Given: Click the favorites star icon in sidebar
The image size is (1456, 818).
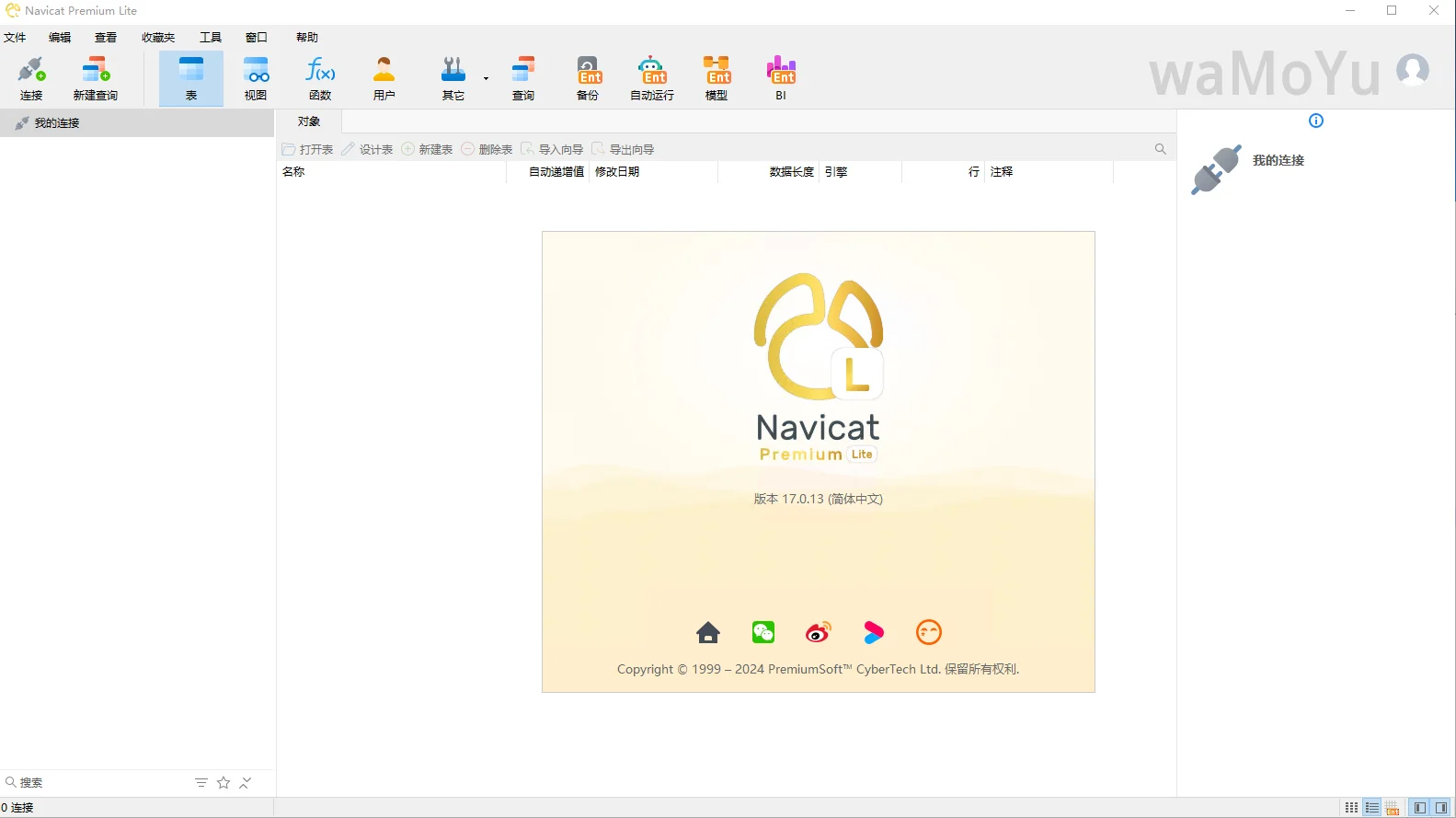Looking at the screenshot, I should [x=224, y=783].
